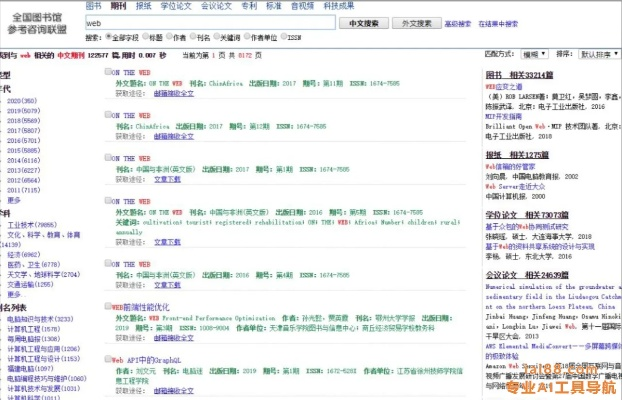Viewport: 622px width, 400px height.
Task: Filter by subject 天文学、地球科学
Action: tap(44, 275)
